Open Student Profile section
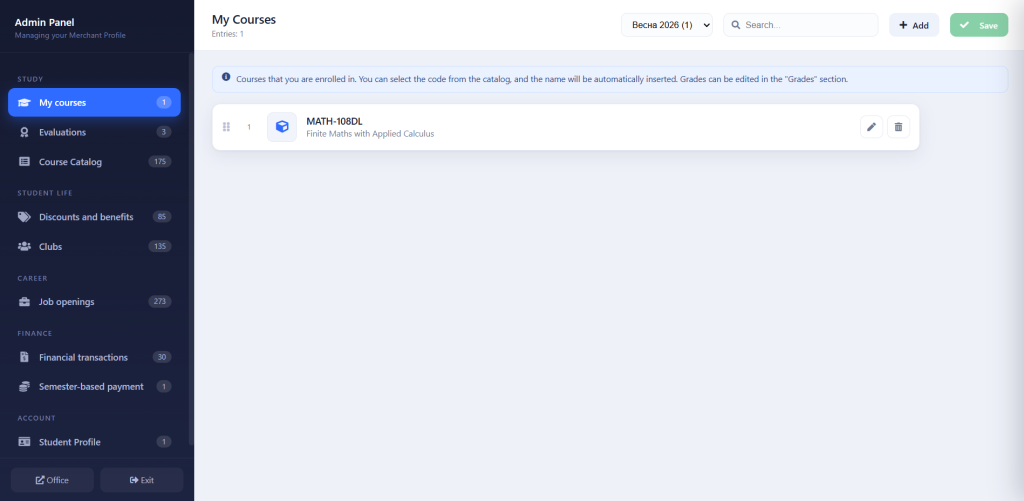Viewport: 1024px width, 501px height. [x=94, y=442]
